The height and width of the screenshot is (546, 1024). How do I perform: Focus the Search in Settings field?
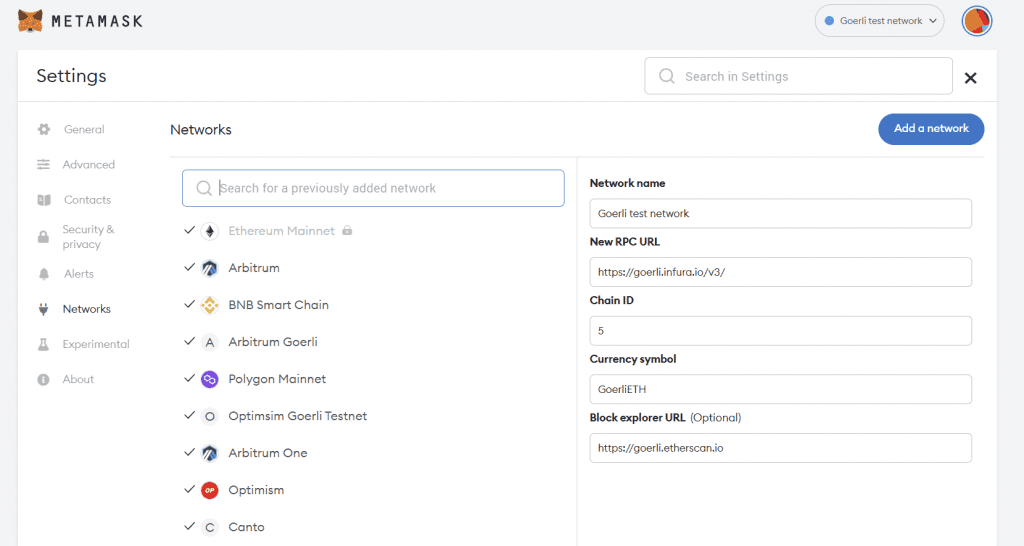click(x=798, y=76)
